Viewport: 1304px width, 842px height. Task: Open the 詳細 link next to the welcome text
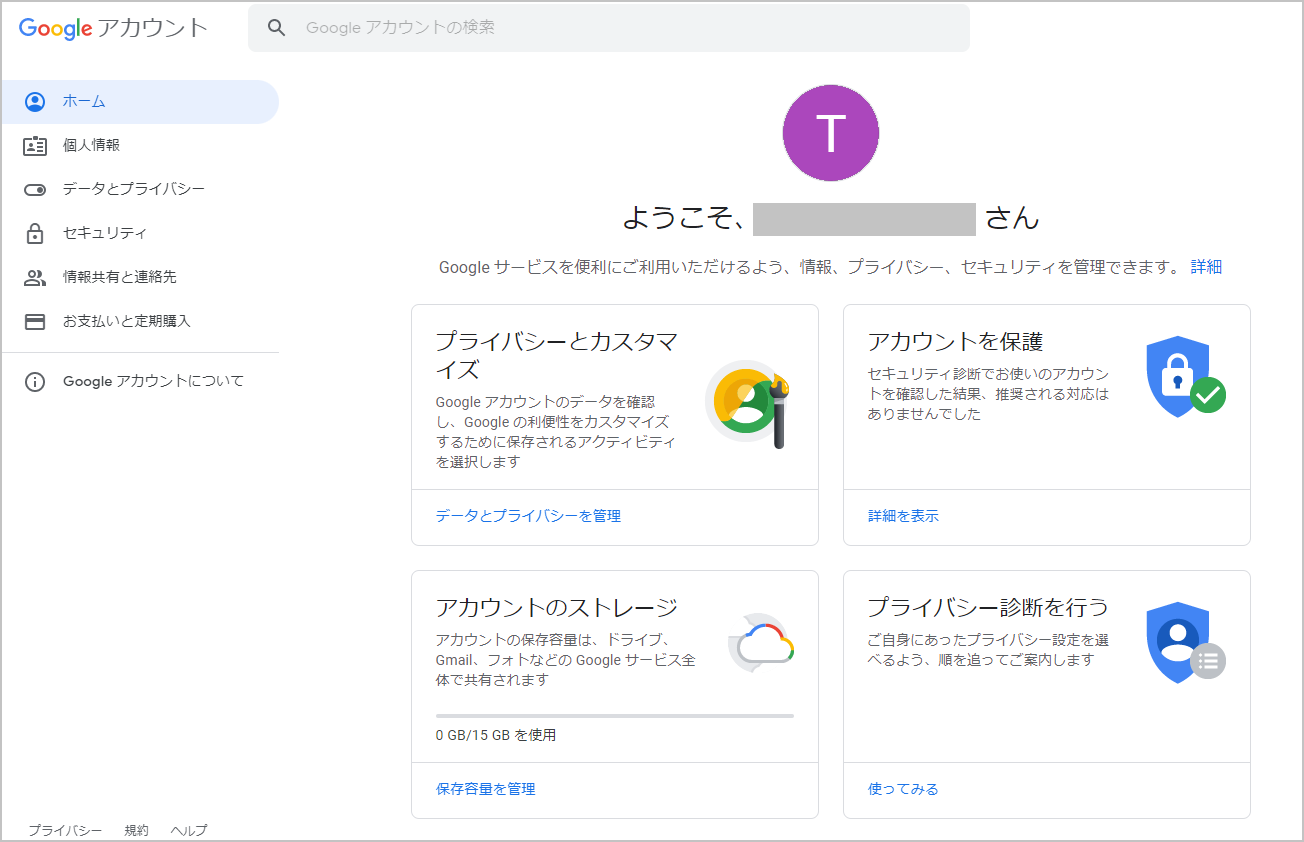pos(1205,266)
